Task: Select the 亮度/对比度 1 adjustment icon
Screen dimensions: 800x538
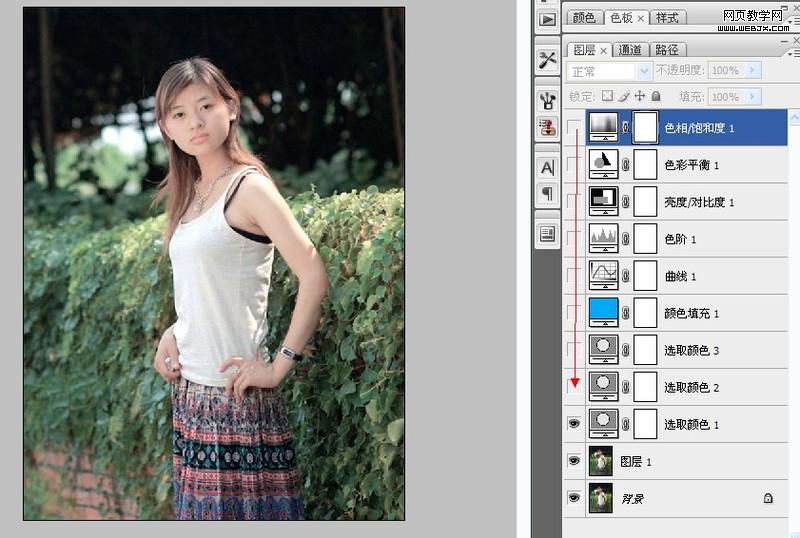Action: pos(604,202)
